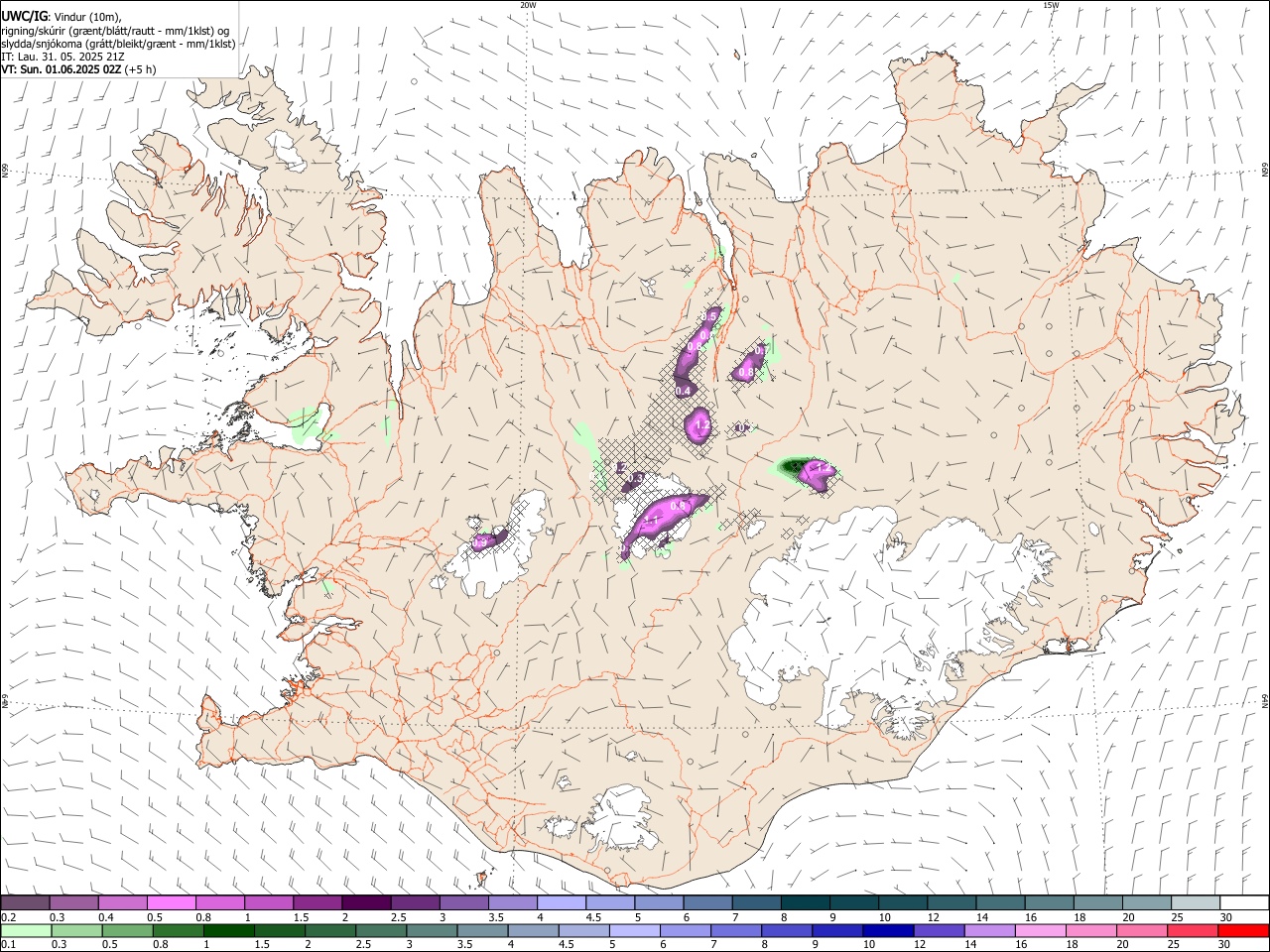1270x952 pixels.
Task: Select the dark purple snow swatch for 2–2.5 mm
Action: click(x=366, y=902)
